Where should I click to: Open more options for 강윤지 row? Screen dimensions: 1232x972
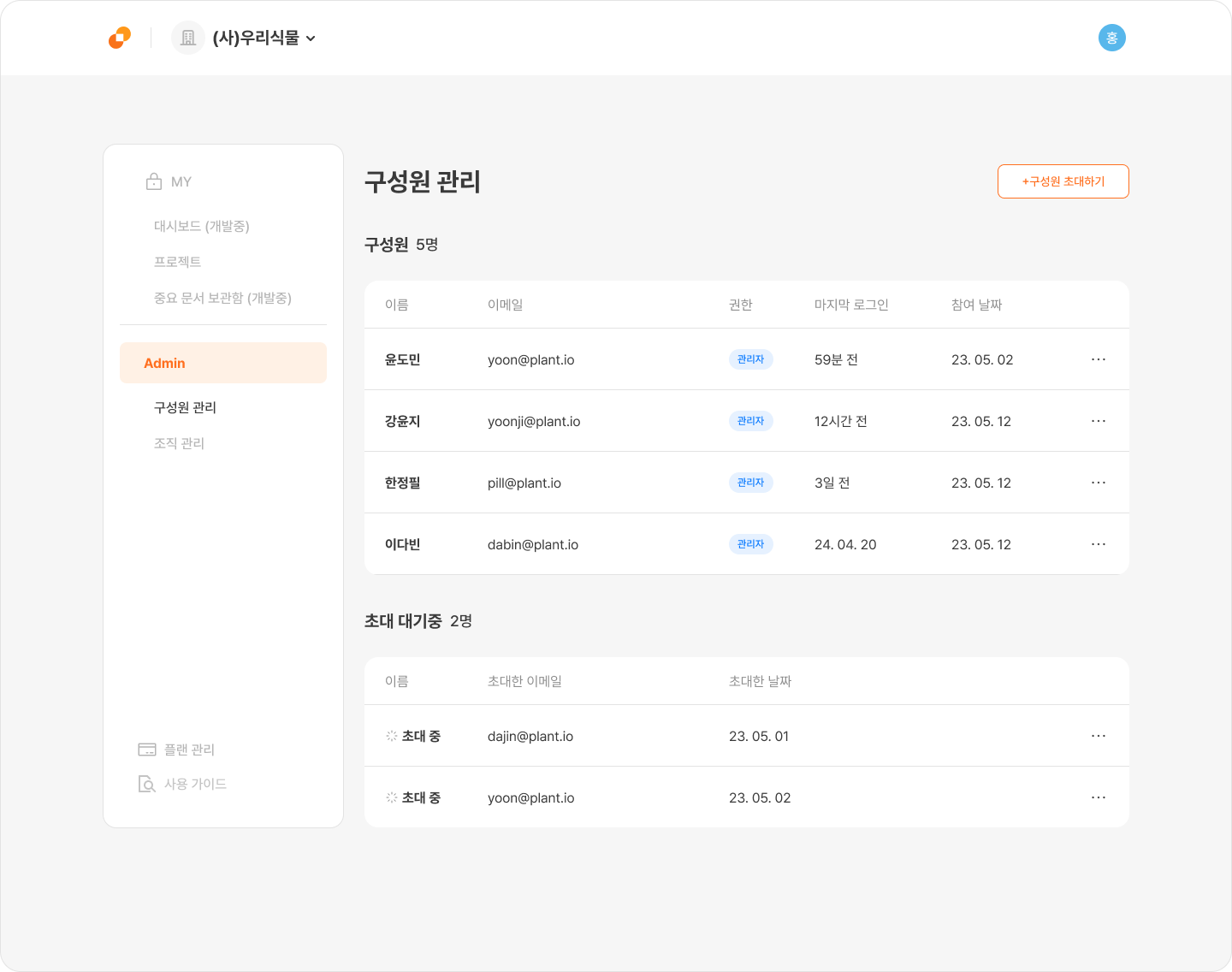1099,421
